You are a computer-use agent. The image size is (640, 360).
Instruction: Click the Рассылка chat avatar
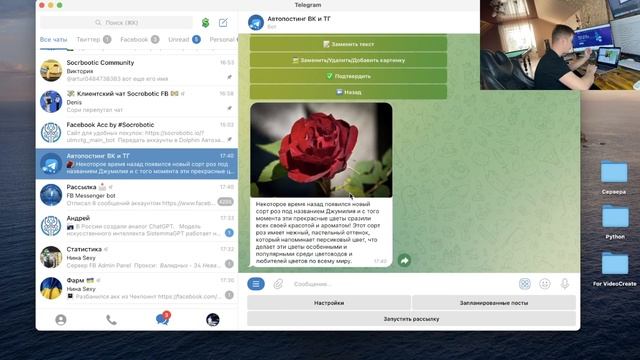click(x=51, y=195)
